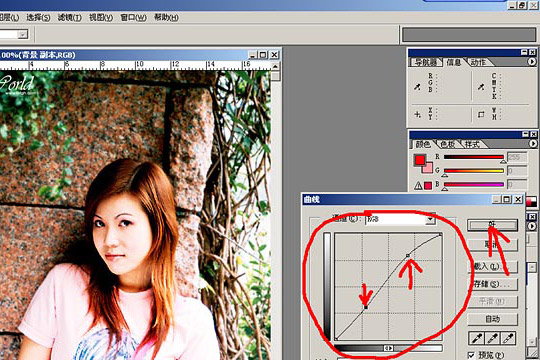Click the 取消 cancel button in Curves
The width and height of the screenshot is (540, 360).
[x=492, y=245]
